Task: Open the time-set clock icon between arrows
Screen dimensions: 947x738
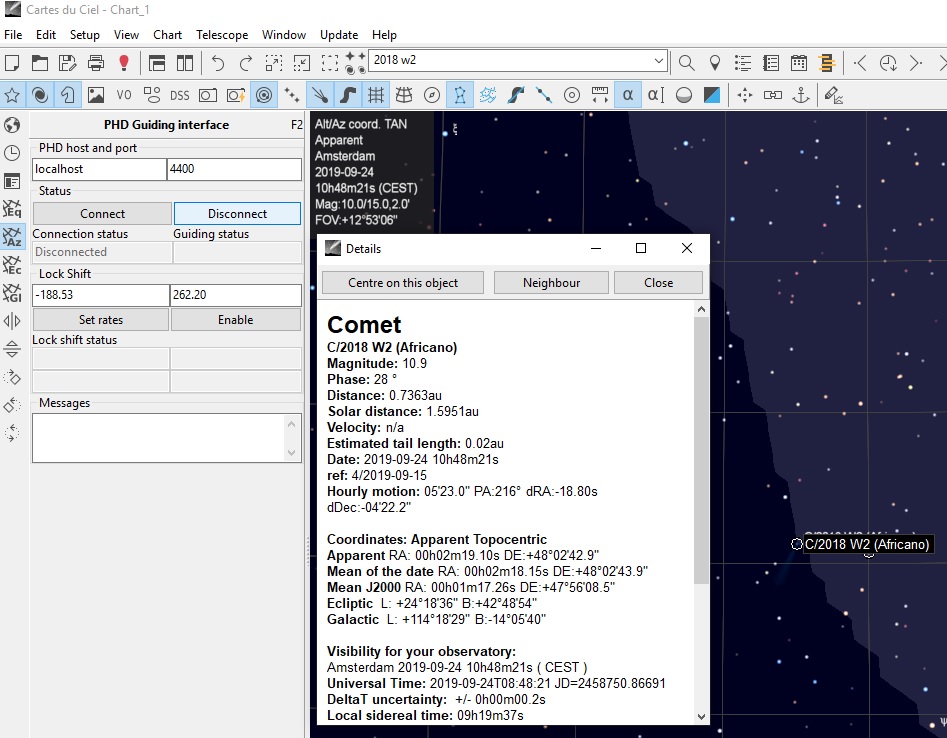Action: click(x=888, y=63)
